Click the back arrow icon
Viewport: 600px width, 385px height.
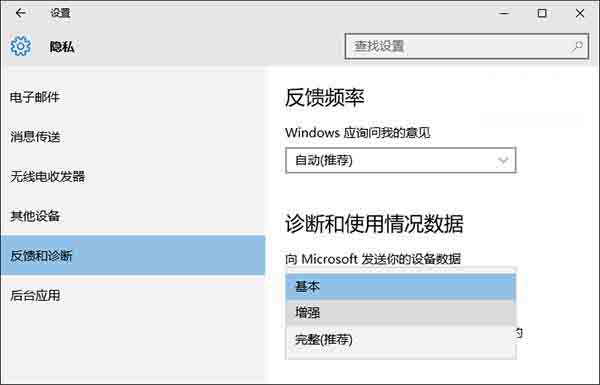click(20, 13)
